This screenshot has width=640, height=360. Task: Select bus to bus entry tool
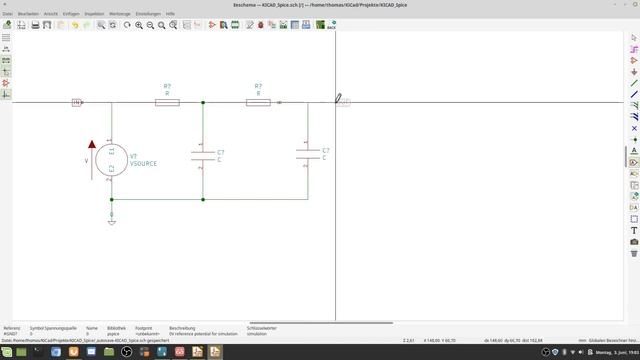pos(634,117)
